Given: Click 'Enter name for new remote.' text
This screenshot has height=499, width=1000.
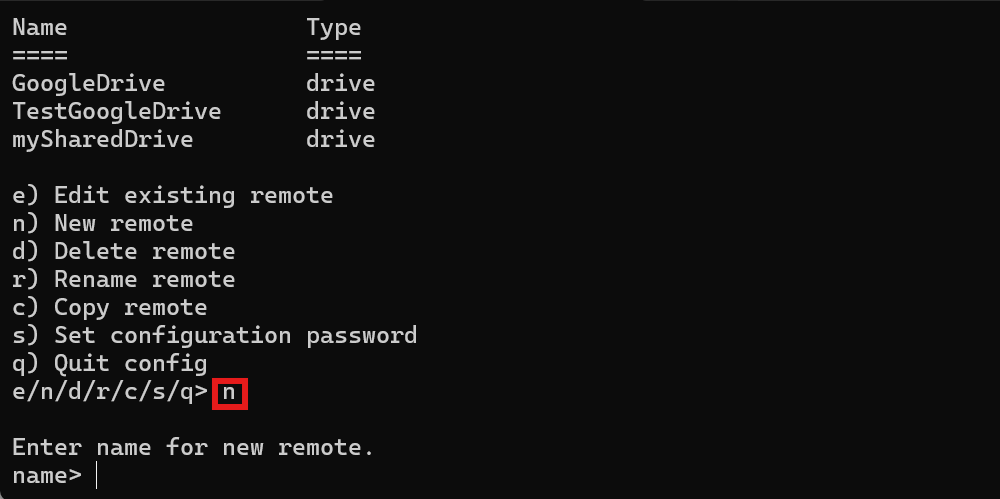Looking at the screenshot, I should pos(193,447).
